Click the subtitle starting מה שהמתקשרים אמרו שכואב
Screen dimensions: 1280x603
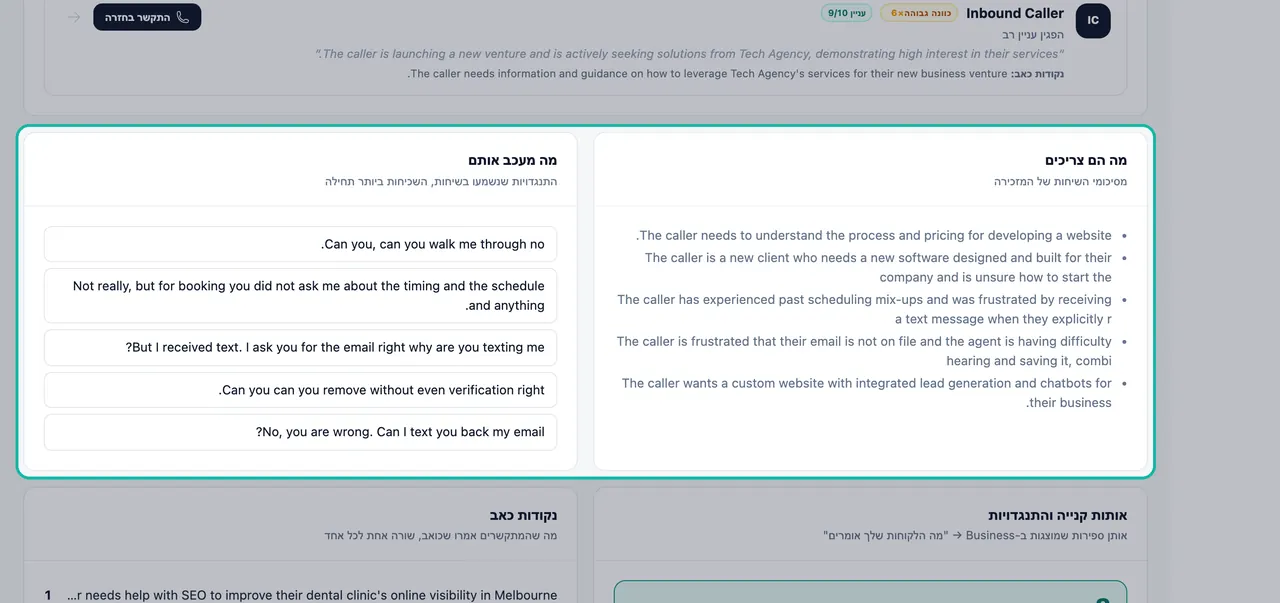(441, 536)
